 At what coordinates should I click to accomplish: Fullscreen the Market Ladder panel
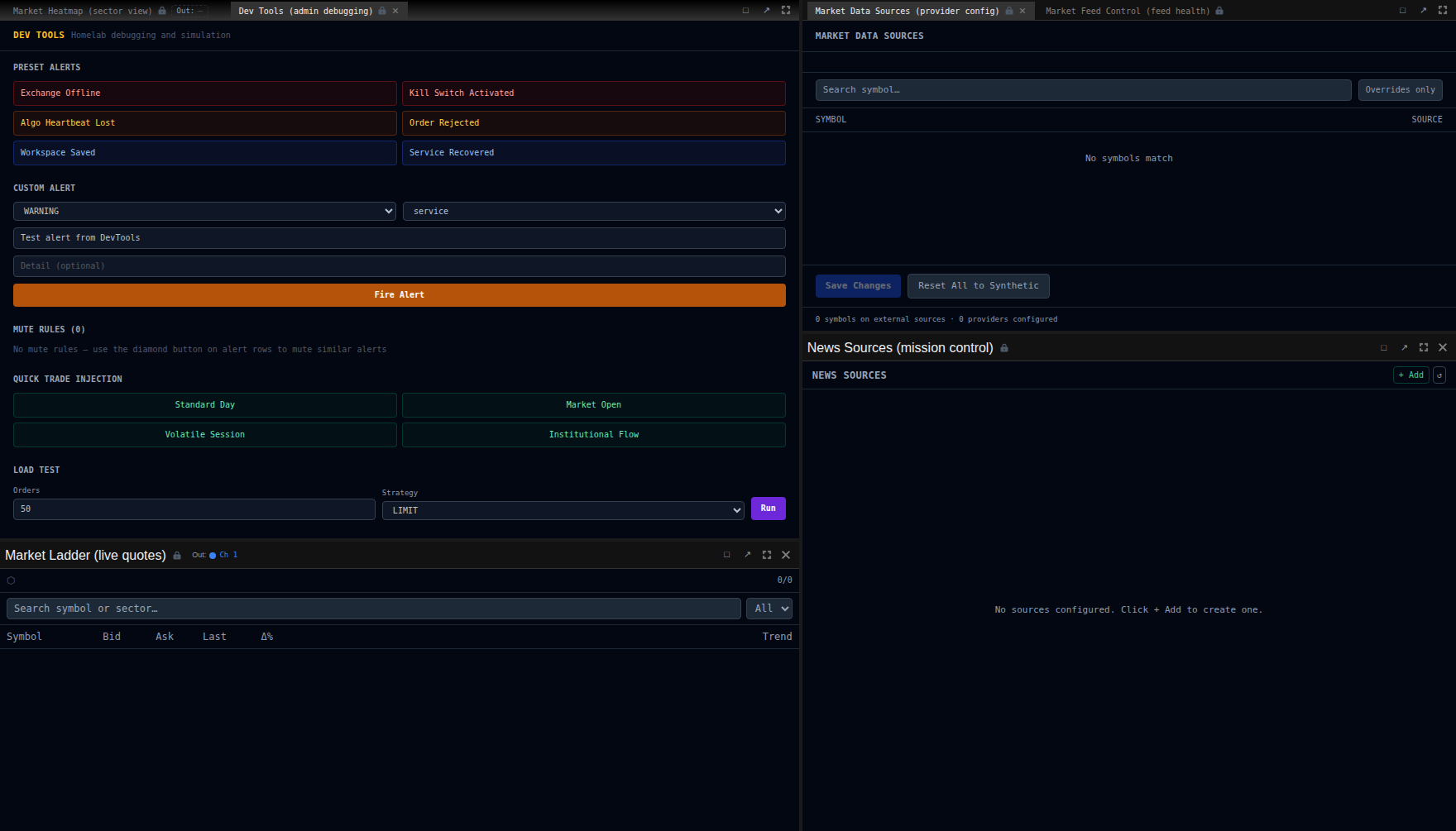(x=767, y=555)
